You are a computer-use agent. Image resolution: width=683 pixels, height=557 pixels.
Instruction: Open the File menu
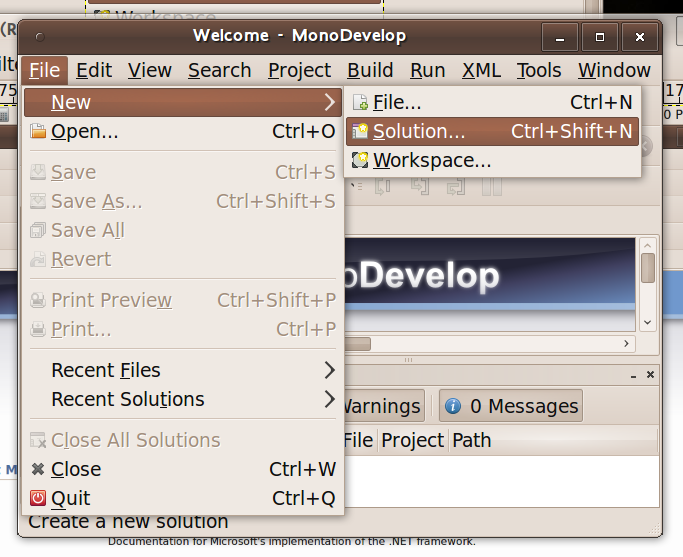pyautogui.click(x=44, y=70)
